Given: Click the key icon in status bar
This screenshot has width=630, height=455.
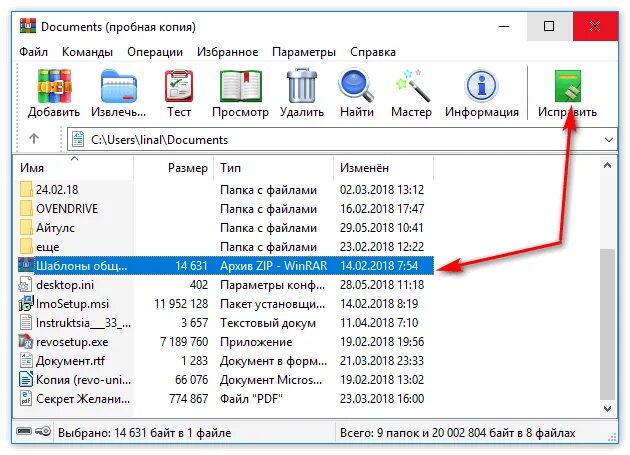Looking at the screenshot, I should 43,431.
